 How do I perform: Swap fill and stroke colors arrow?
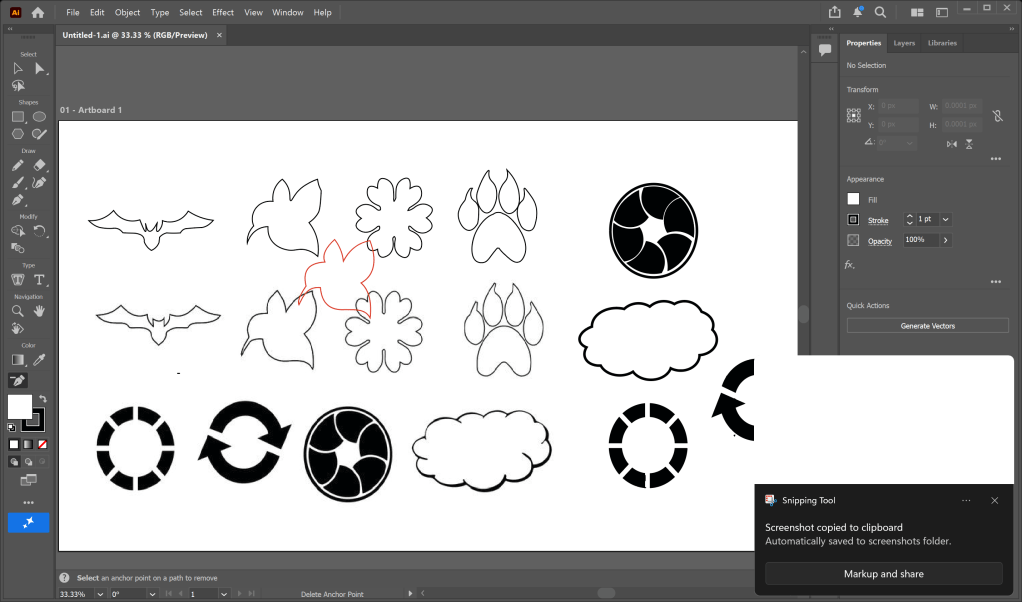[43, 399]
